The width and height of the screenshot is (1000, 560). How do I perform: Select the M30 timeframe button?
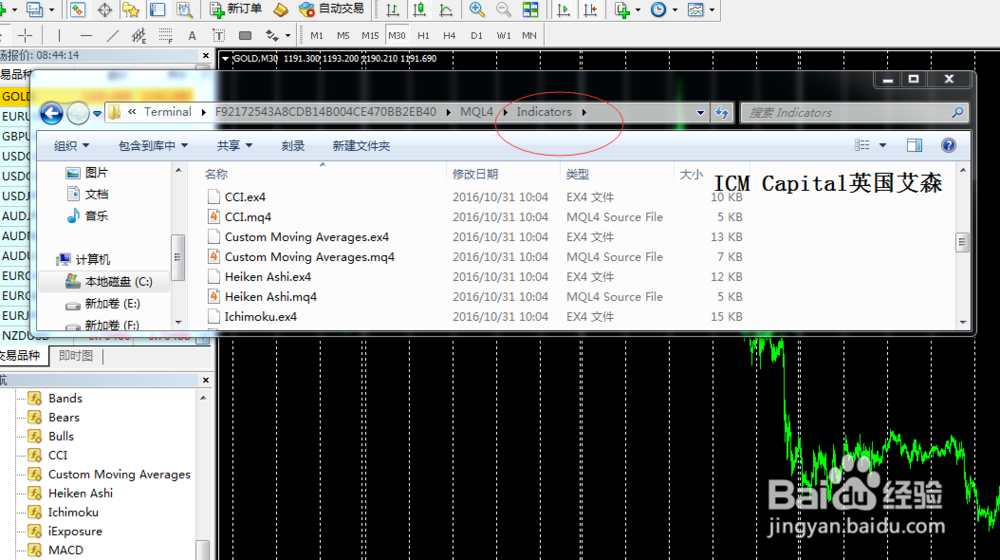pyautogui.click(x=397, y=36)
